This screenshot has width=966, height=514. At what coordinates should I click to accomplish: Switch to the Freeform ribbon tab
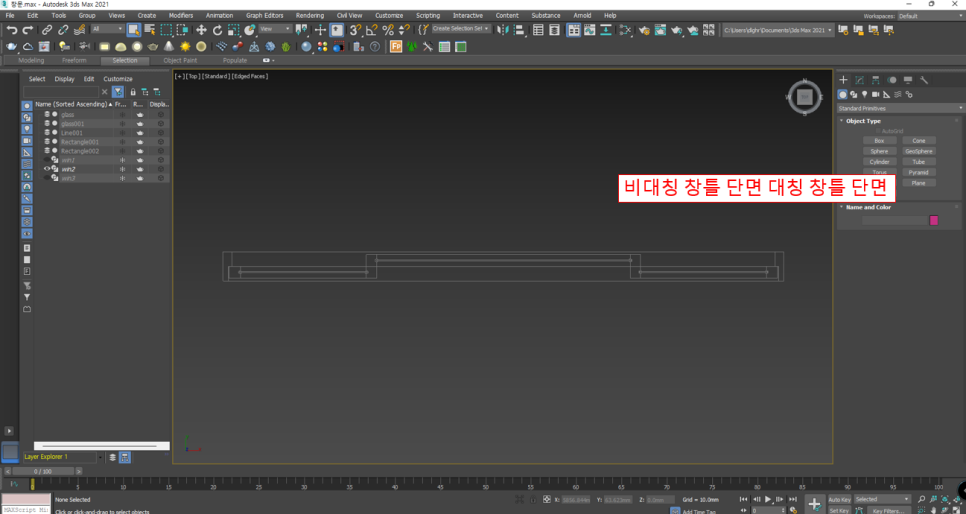click(x=74, y=60)
